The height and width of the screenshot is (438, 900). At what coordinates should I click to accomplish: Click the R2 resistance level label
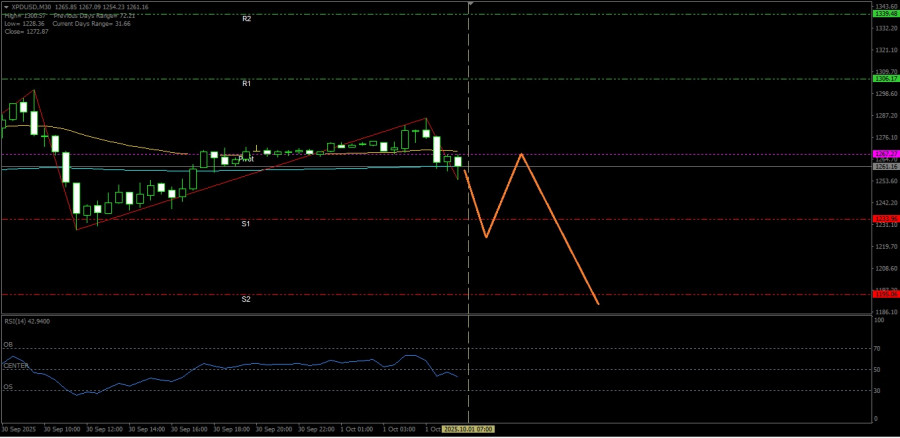point(246,19)
